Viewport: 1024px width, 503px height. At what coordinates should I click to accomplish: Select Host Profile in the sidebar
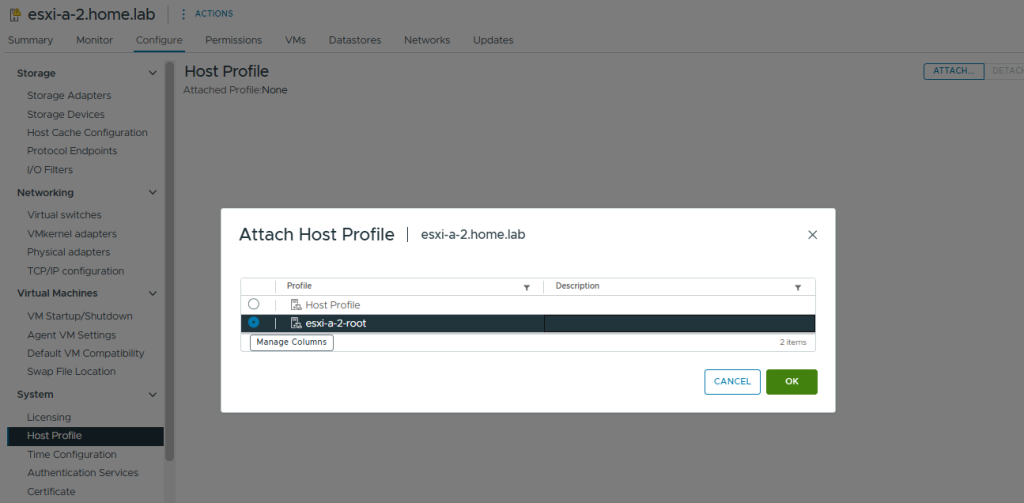86,436
